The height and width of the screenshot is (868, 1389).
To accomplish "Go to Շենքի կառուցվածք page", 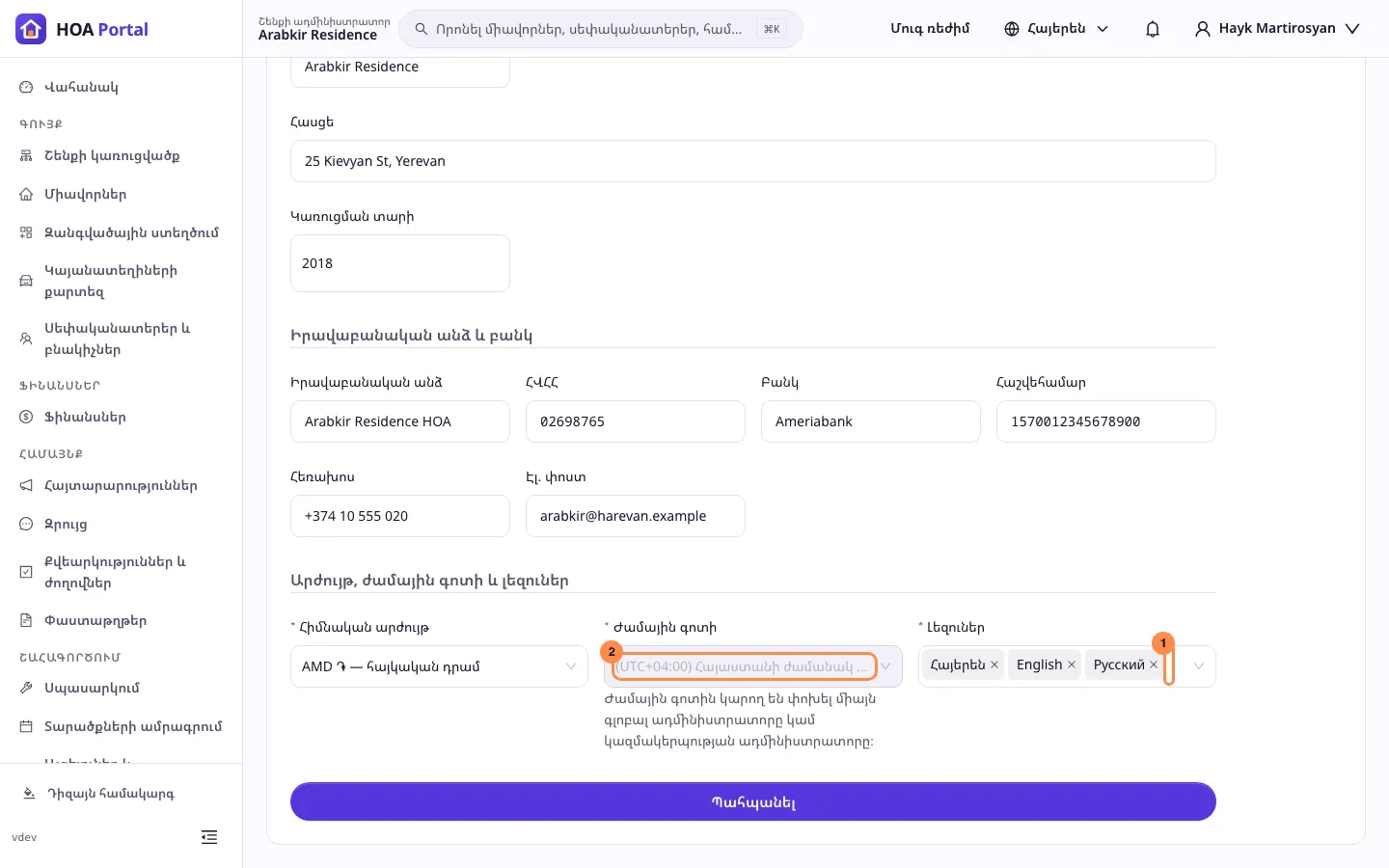I will pyautogui.click(x=121, y=155).
